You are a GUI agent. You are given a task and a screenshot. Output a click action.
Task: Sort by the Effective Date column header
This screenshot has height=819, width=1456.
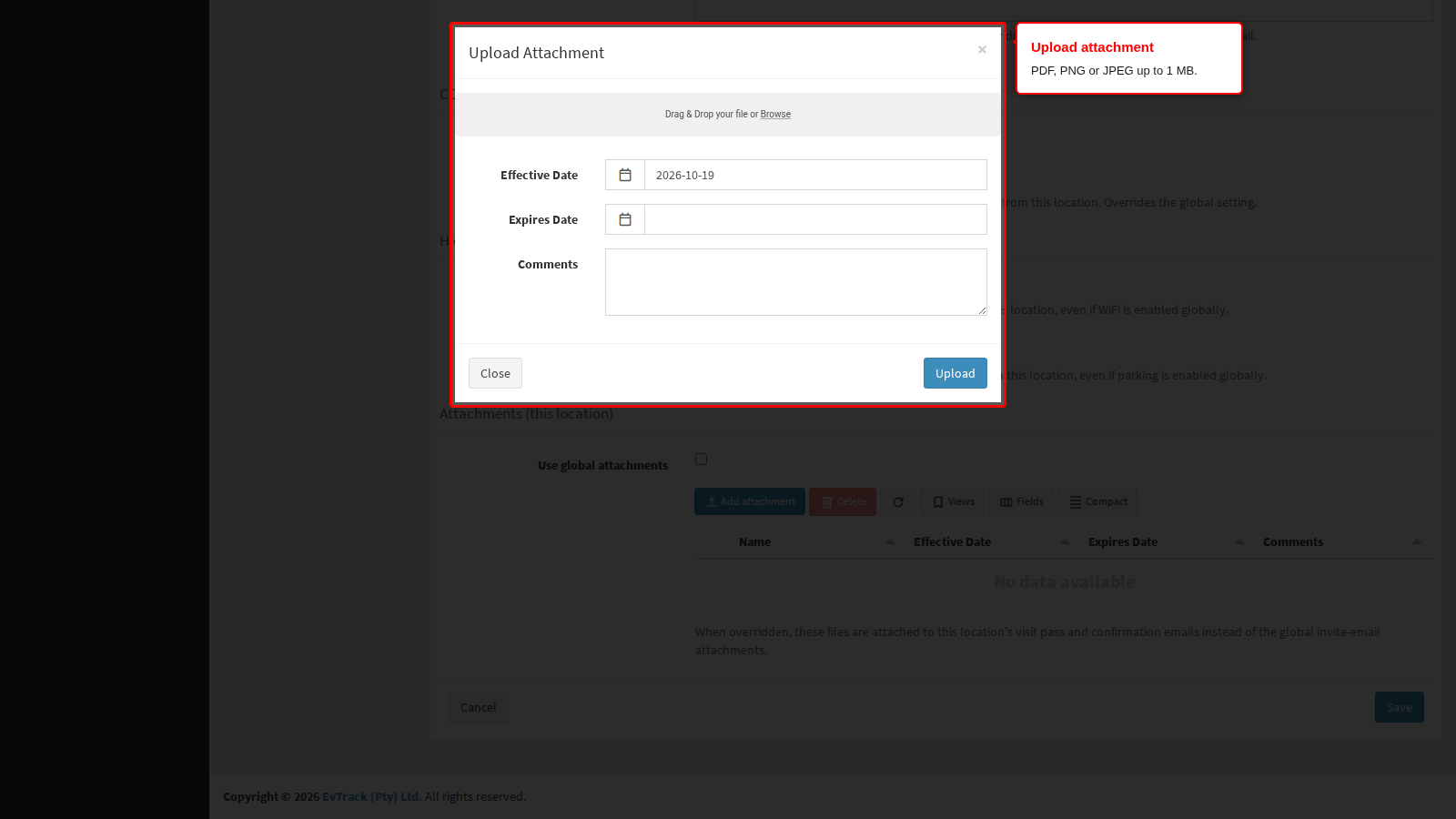[x=992, y=542]
